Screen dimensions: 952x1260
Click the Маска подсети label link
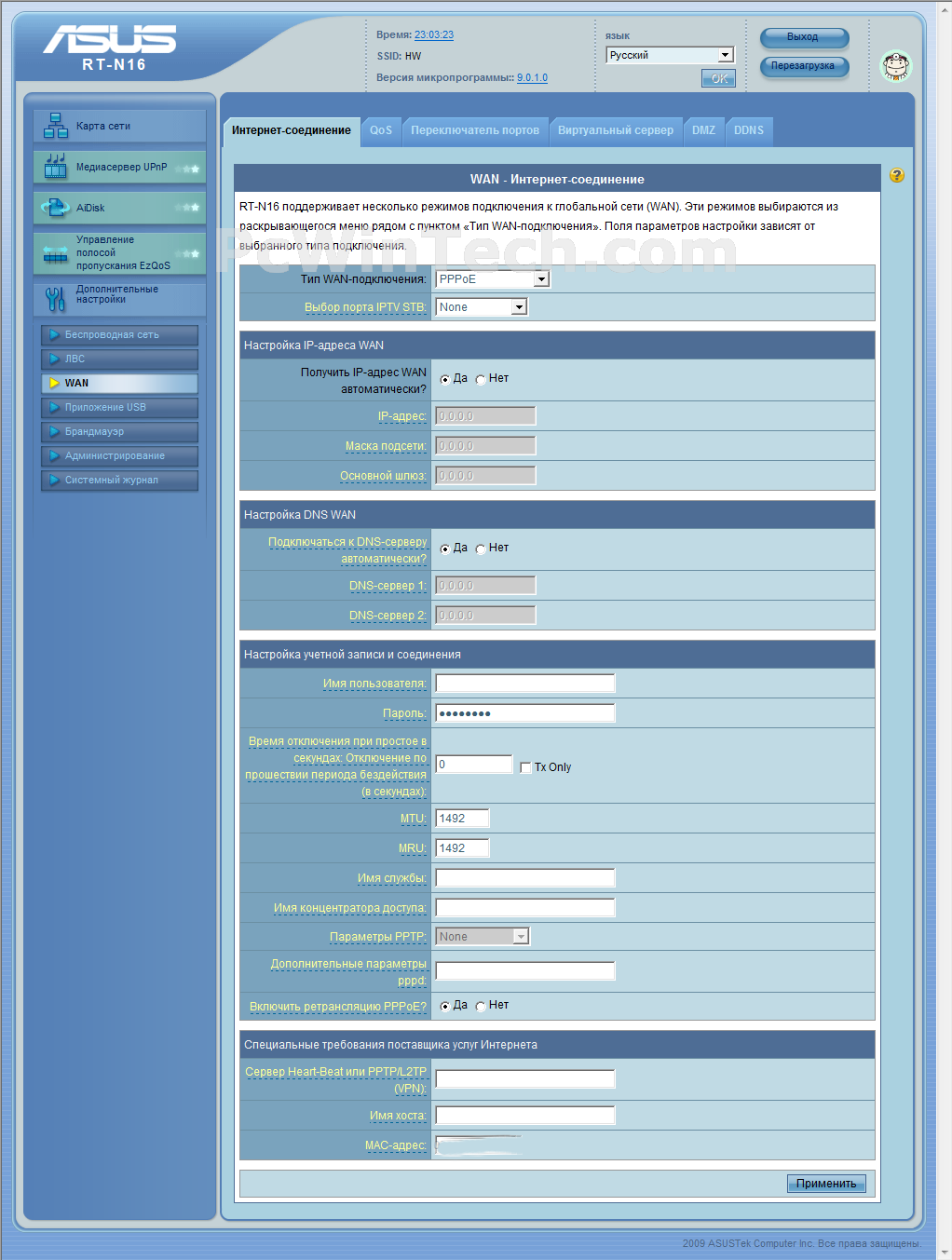386,446
